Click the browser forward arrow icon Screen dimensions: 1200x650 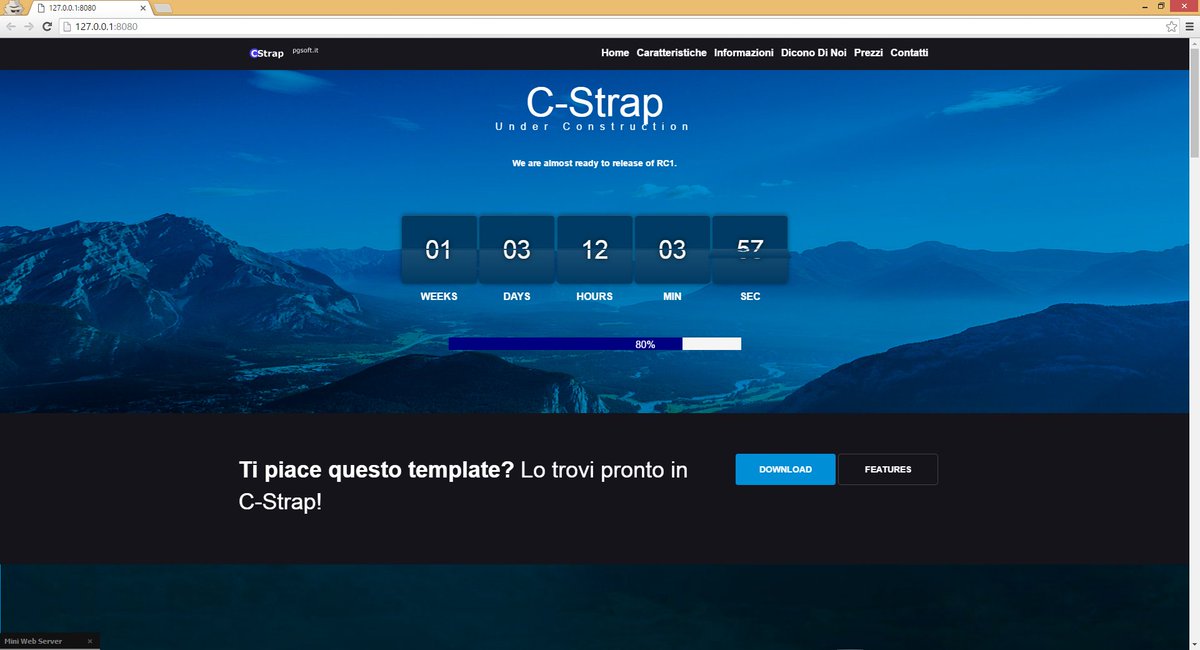click(x=27, y=27)
